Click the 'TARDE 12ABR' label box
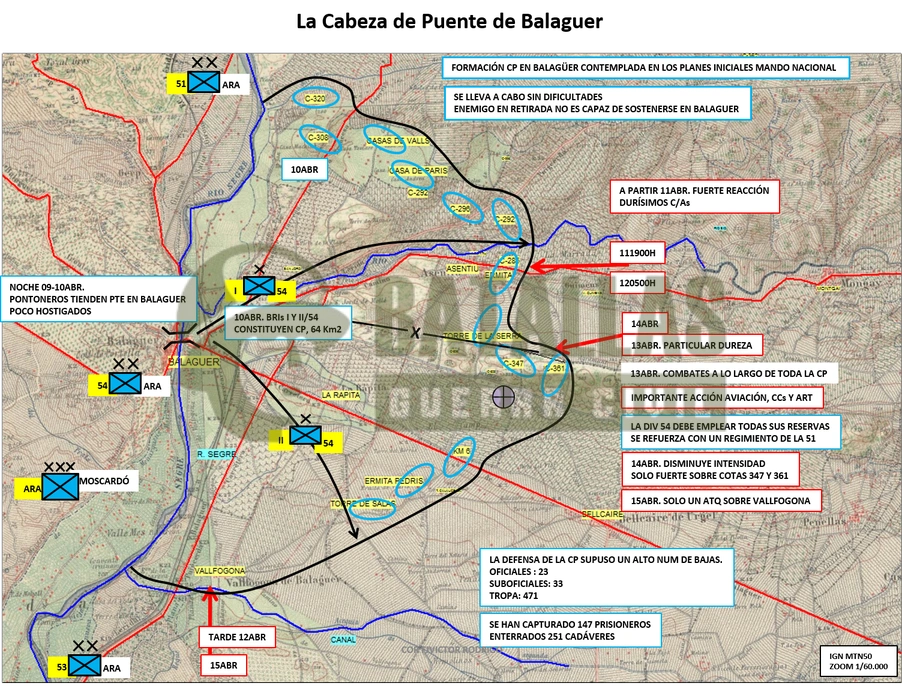This screenshot has width=902, height=686. click(237, 637)
